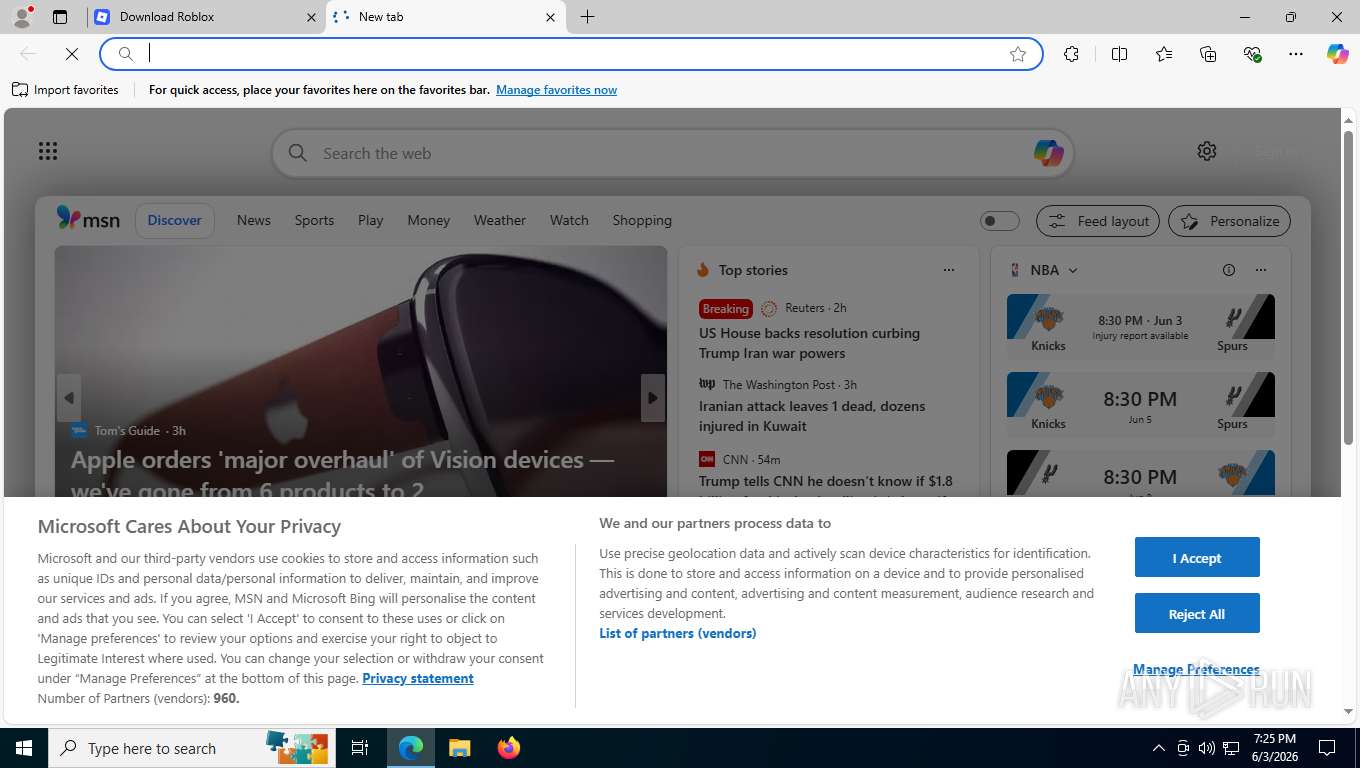Switch to the Download Roblox tab
The width and height of the screenshot is (1360, 768).
pos(205,17)
